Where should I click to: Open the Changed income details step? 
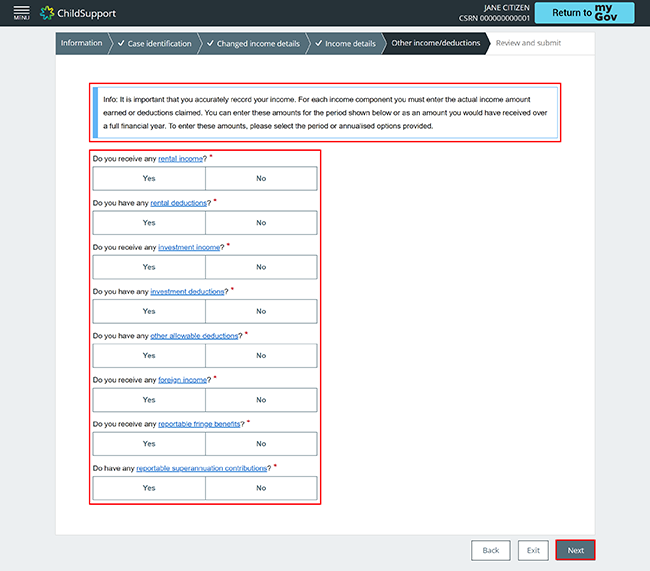[x=253, y=44]
